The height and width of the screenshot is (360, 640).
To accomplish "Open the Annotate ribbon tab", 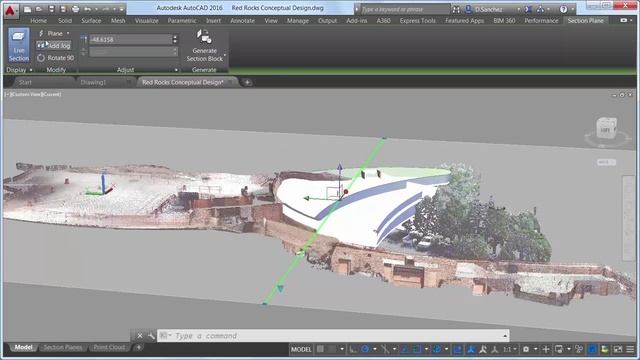I will (242, 20).
